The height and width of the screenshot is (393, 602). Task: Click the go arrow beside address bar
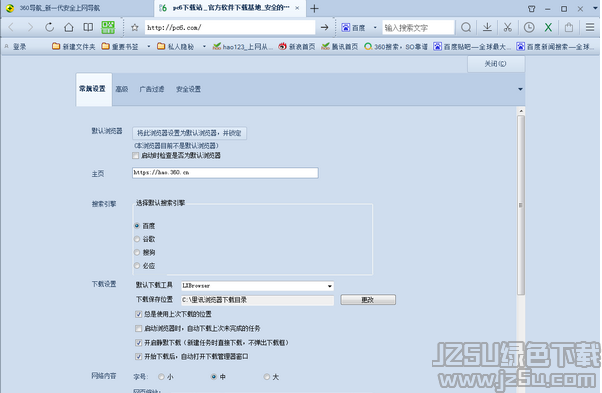click(324, 27)
